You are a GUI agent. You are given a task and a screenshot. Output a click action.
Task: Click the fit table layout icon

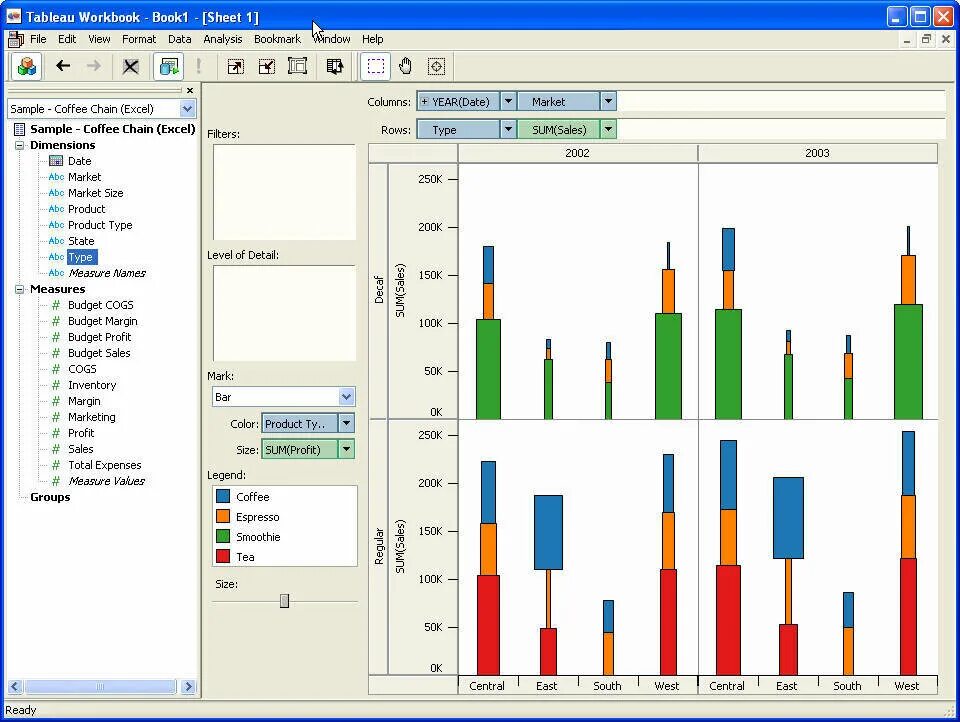pyautogui.click(x=298, y=66)
